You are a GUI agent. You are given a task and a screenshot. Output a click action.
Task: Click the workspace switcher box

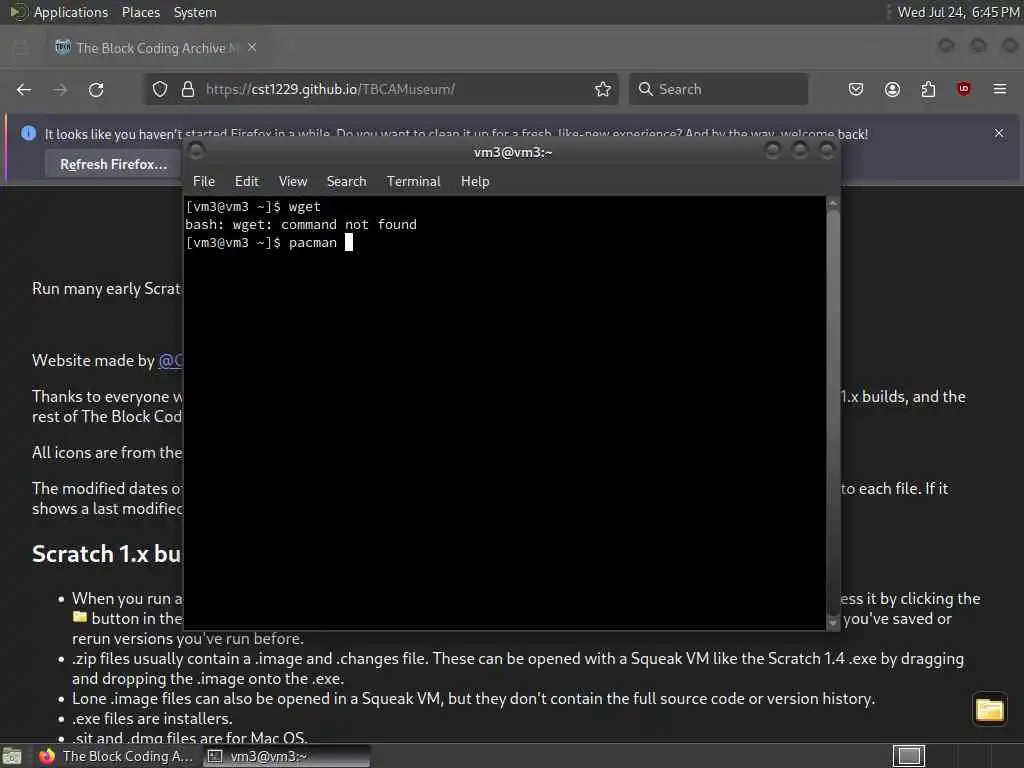pyautogui.click(x=908, y=756)
